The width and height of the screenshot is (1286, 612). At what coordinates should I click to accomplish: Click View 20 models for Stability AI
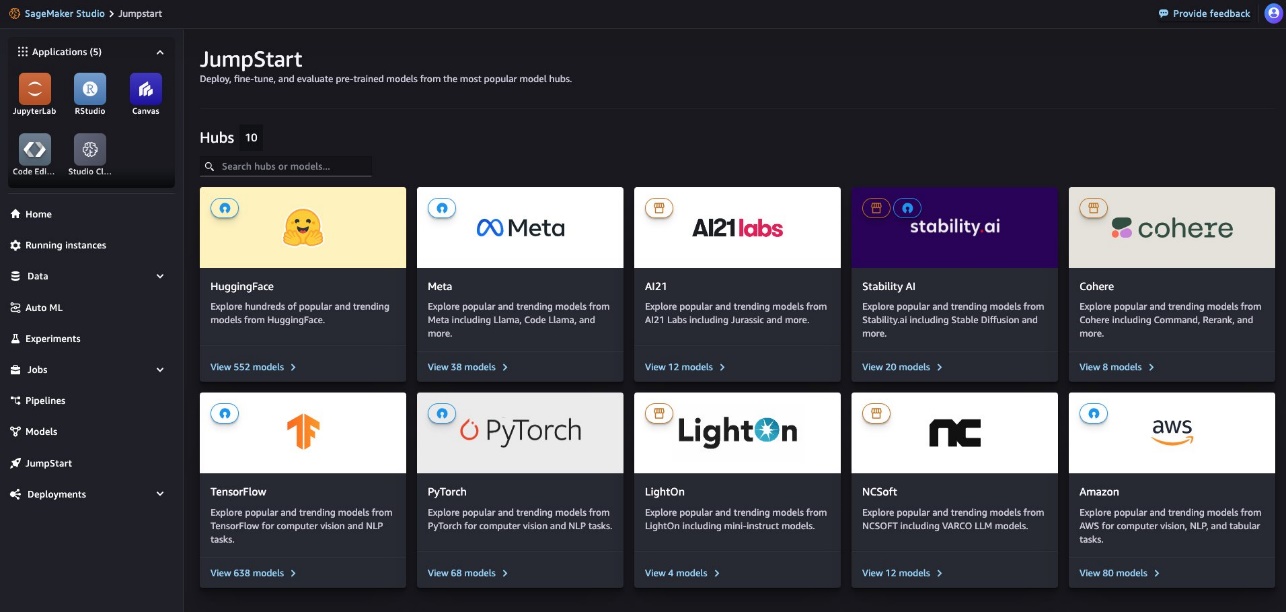pos(902,367)
